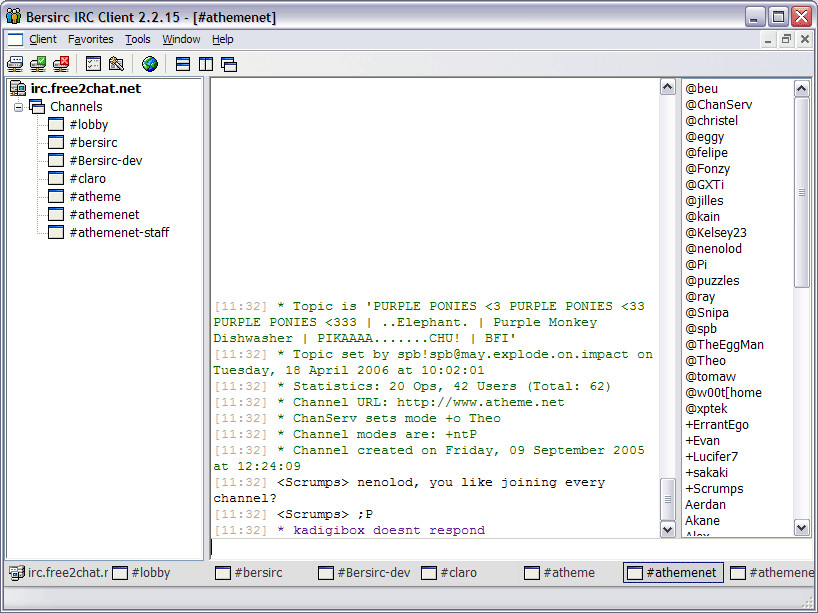The width and height of the screenshot is (818, 613).
Task: Select user @Kelsey23 in nick list
Action: tap(715, 233)
